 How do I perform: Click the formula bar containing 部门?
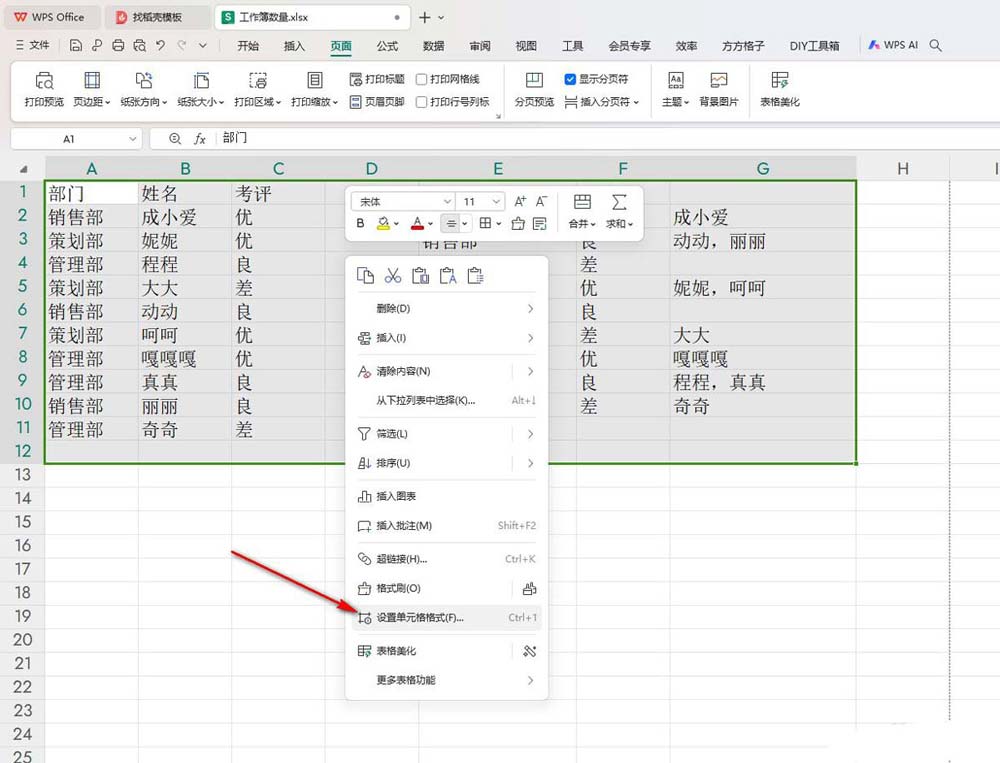tap(606, 138)
